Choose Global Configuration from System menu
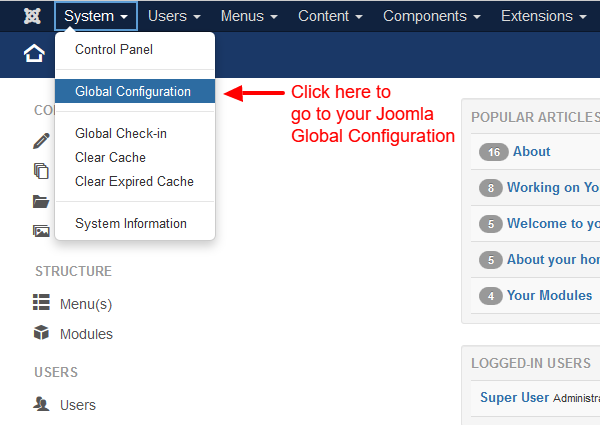 pos(135,91)
